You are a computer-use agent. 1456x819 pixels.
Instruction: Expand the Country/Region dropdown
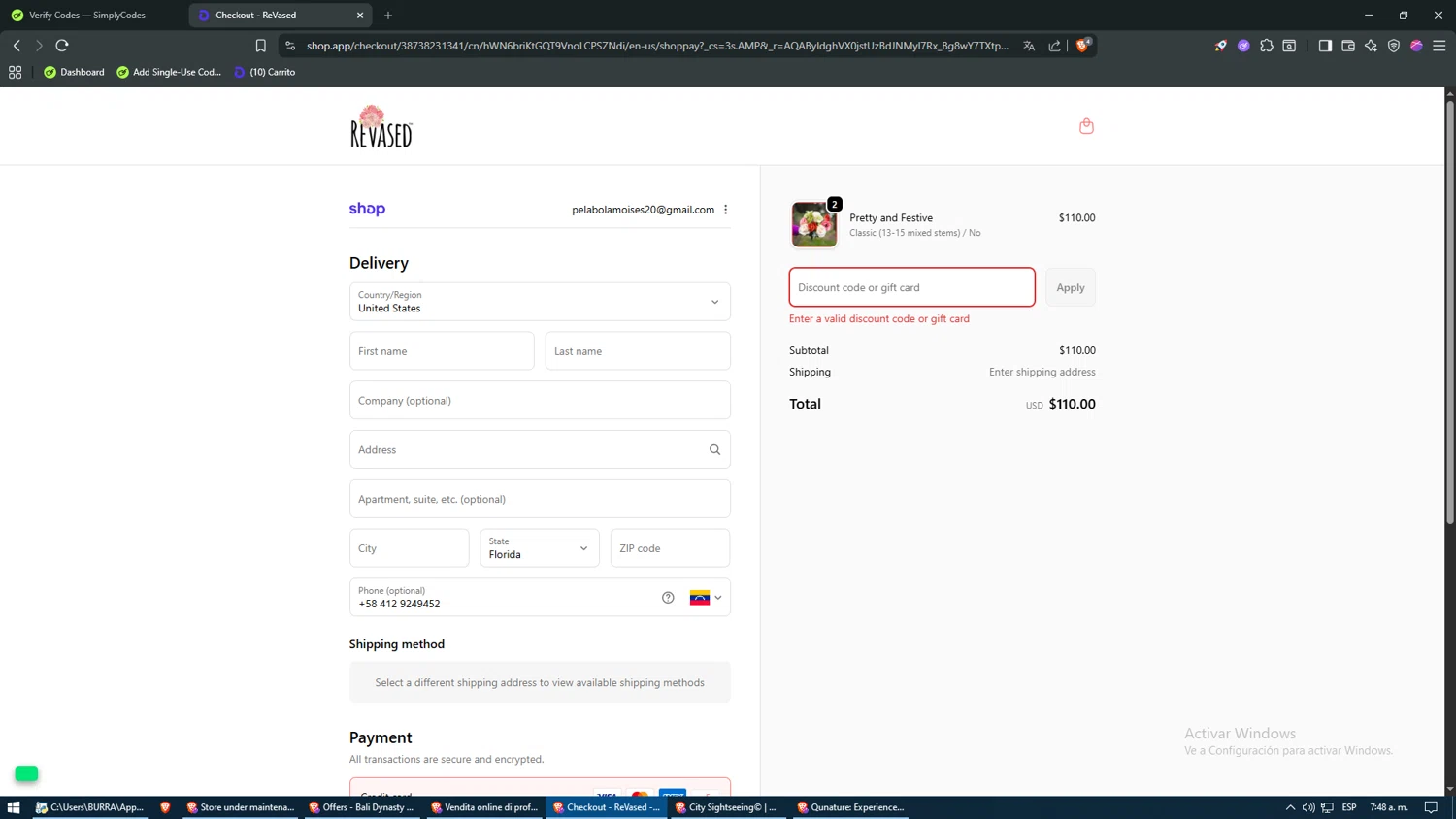pos(540,302)
